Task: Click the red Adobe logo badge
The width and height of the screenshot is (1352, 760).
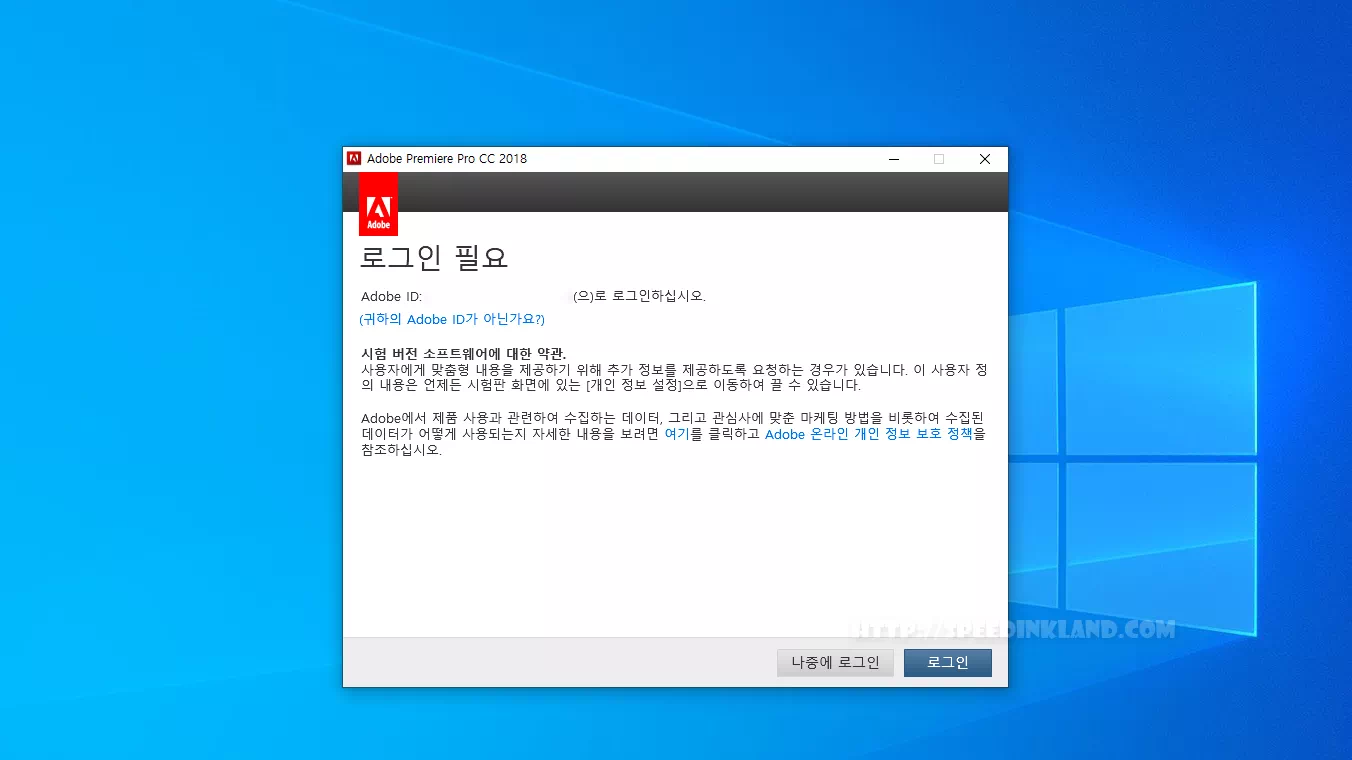Action: point(378,204)
